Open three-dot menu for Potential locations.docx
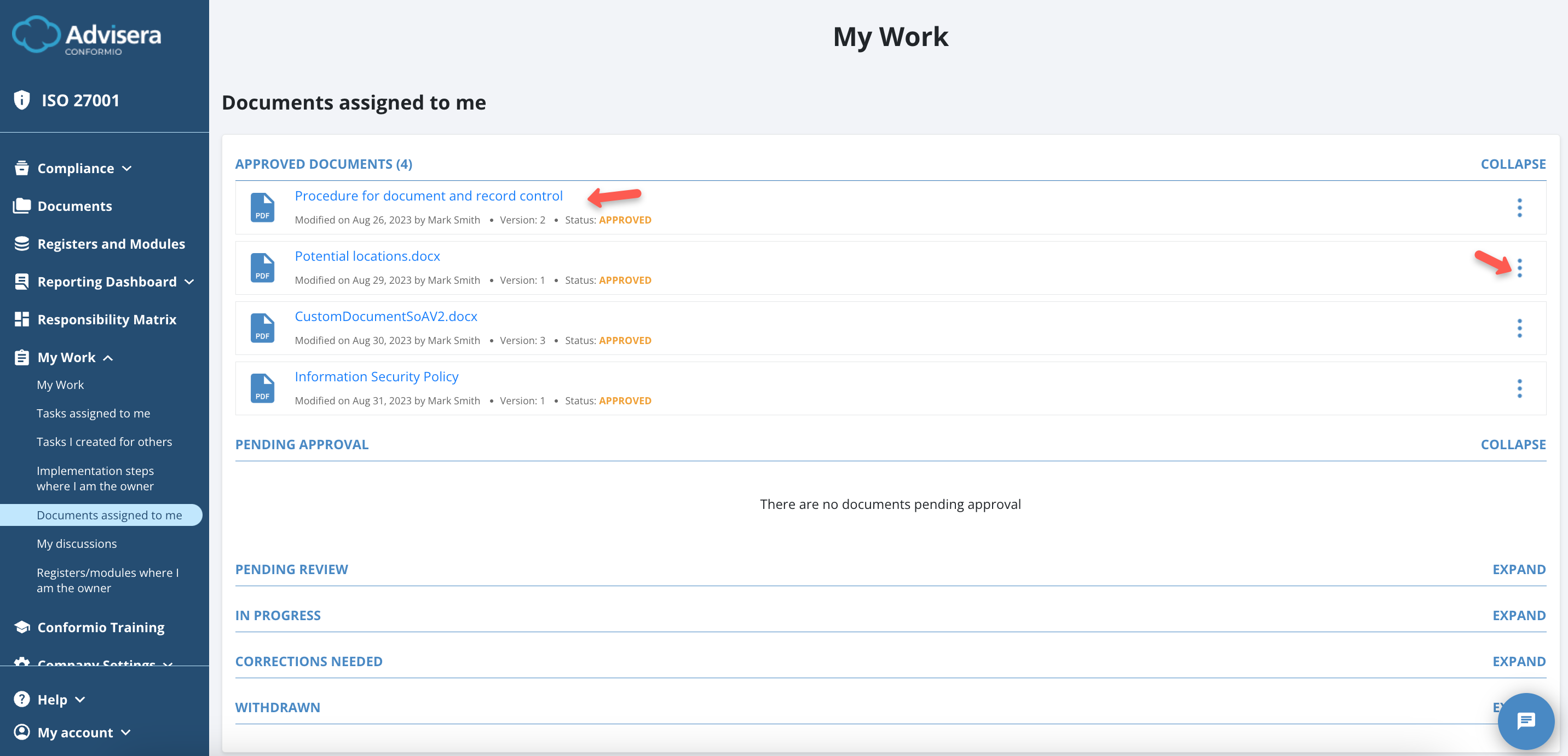 1519,268
